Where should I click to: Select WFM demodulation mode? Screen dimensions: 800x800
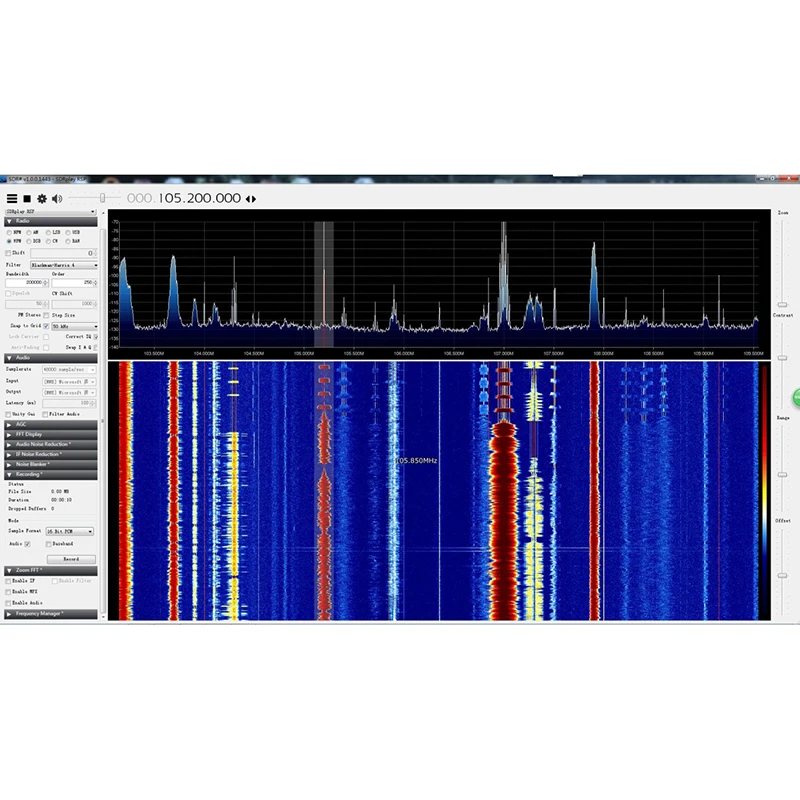[x=9, y=241]
